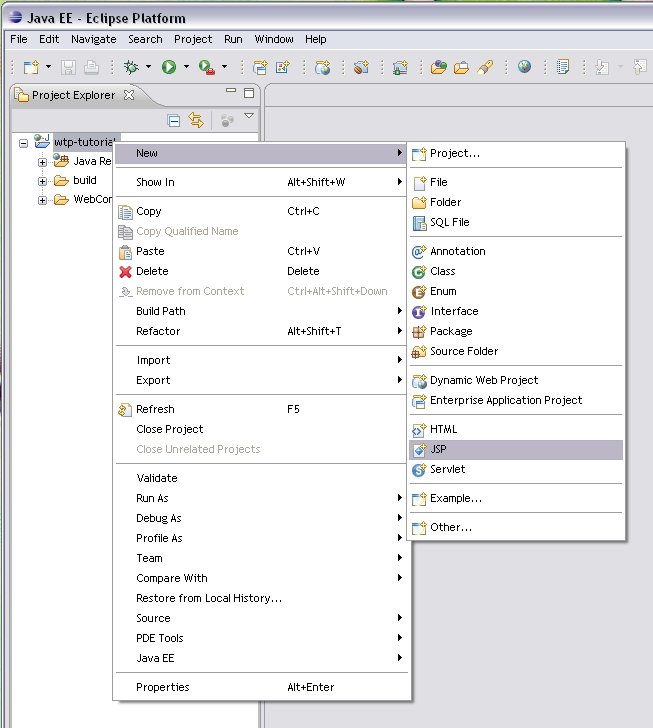Open the Run As submenu
This screenshot has width=653, height=728.
(x=261, y=498)
